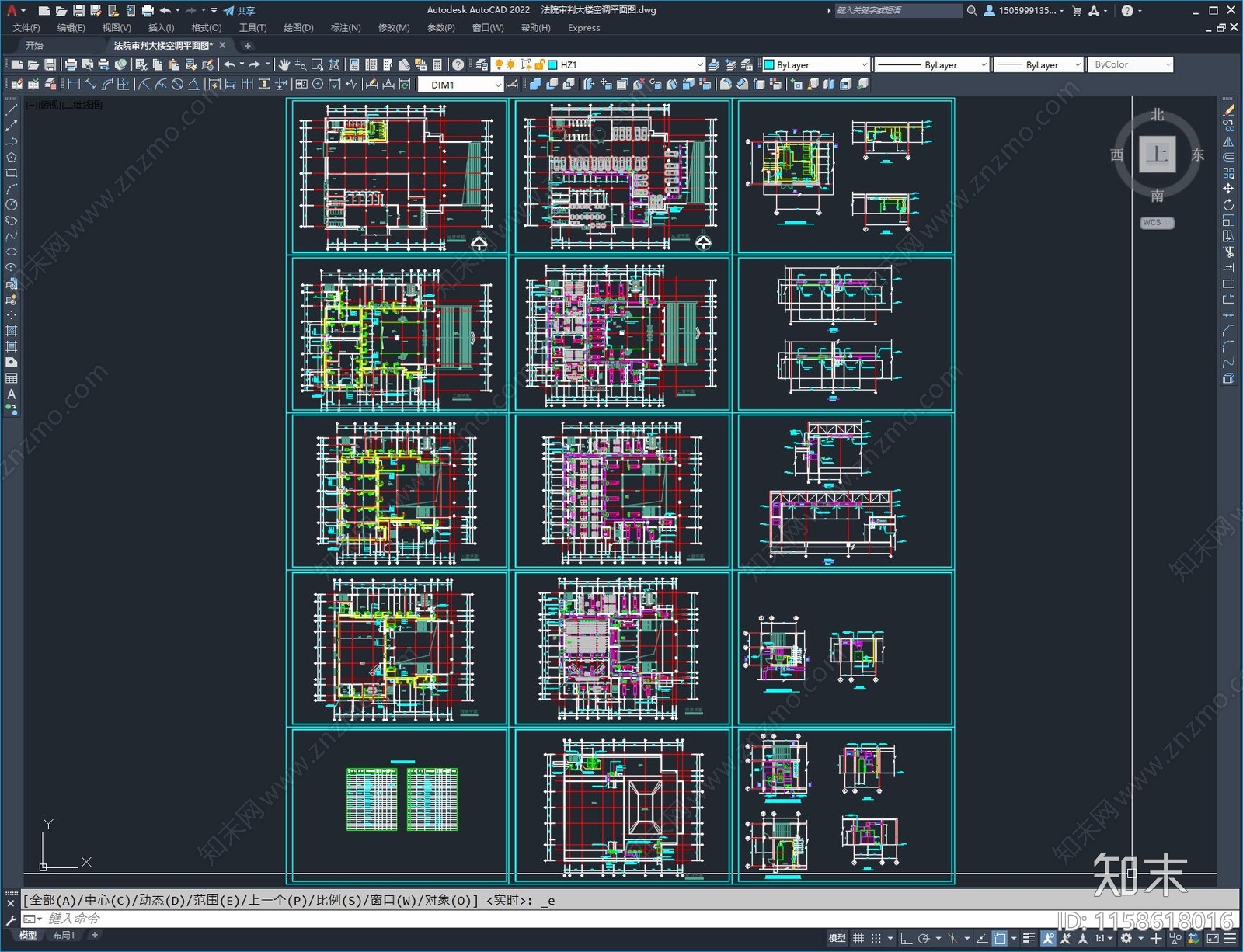Viewport: 1243px width, 952px height.
Task: Select the Pan (hand) tool
Action: 284,64
